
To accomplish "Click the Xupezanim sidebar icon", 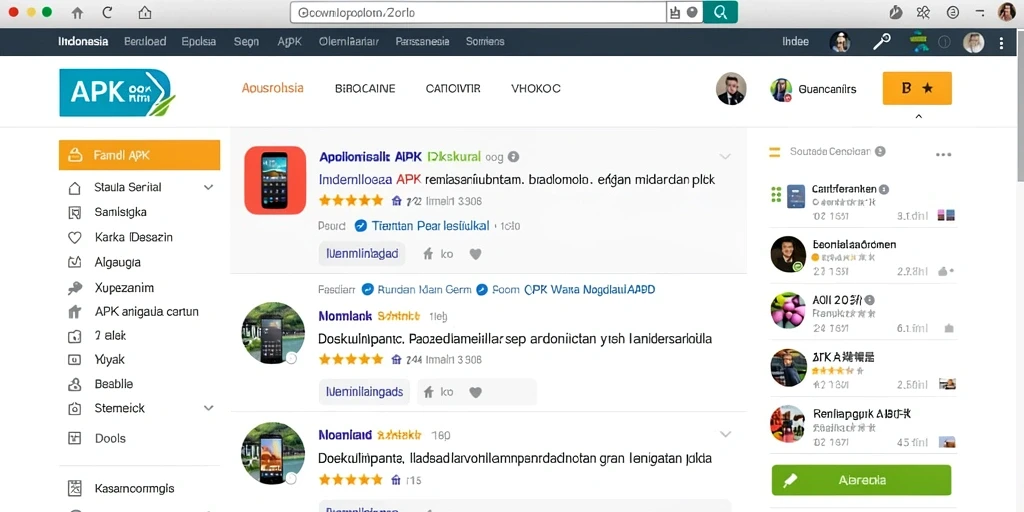I will point(74,287).
